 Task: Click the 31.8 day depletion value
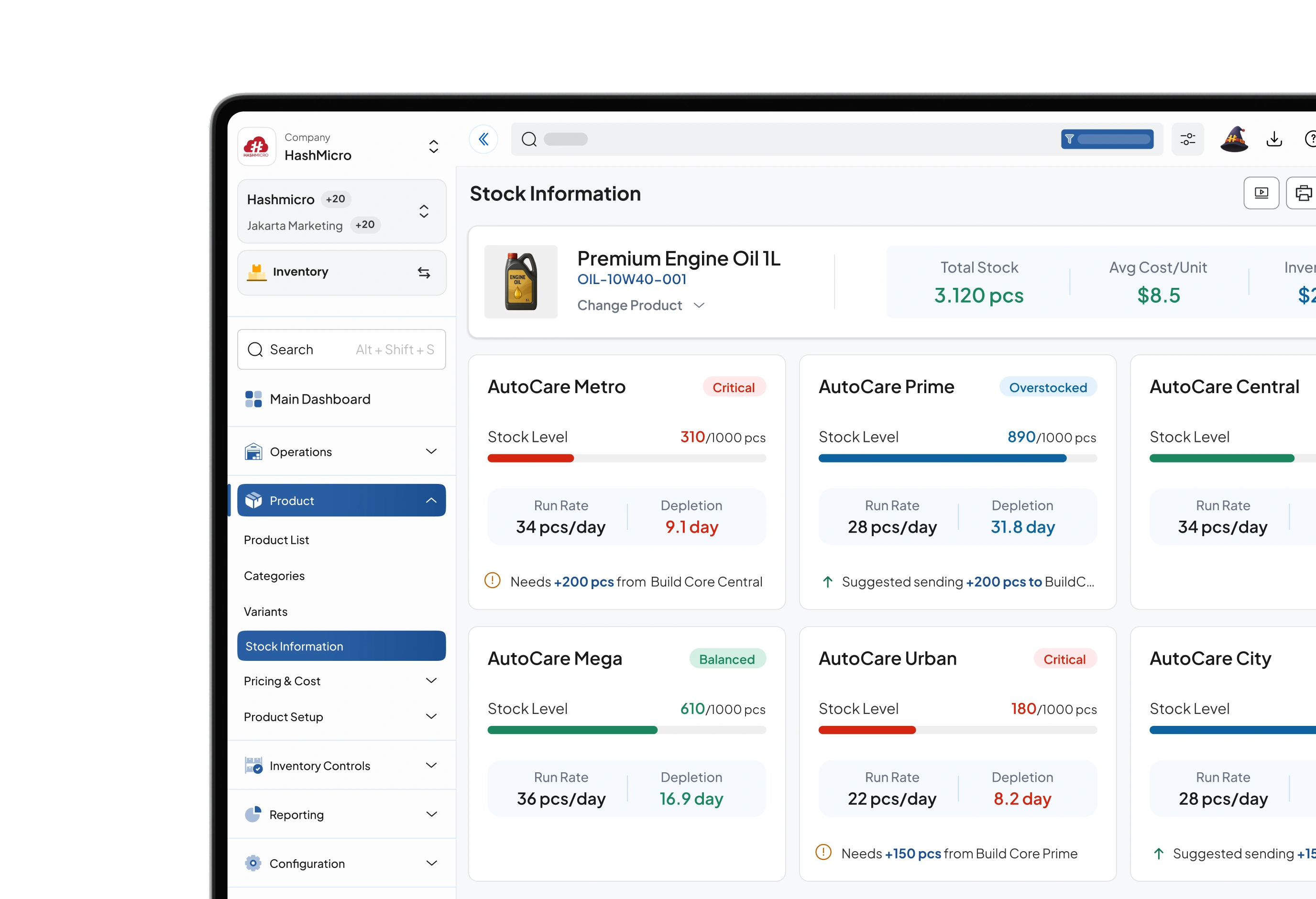point(1023,527)
